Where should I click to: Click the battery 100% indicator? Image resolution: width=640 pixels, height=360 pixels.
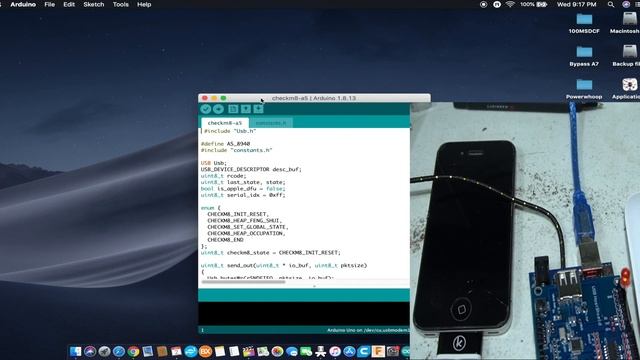pos(533,4)
